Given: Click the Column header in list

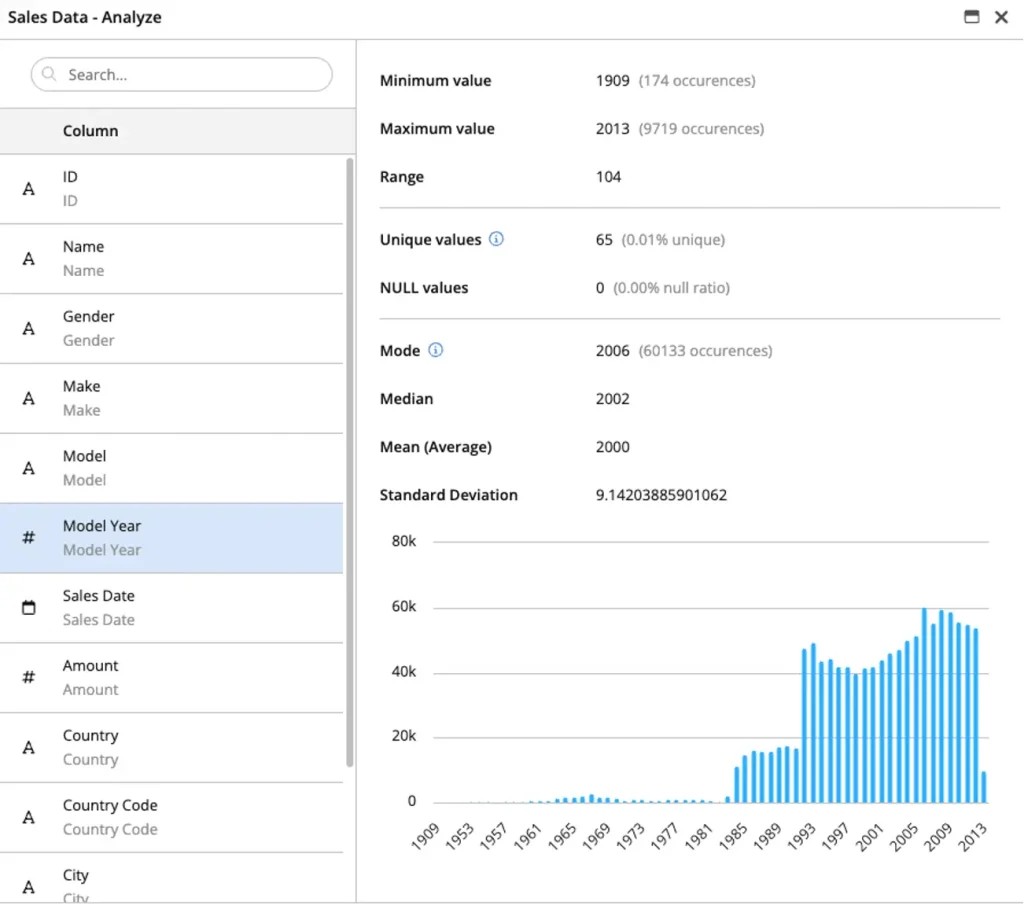Looking at the screenshot, I should coord(91,131).
